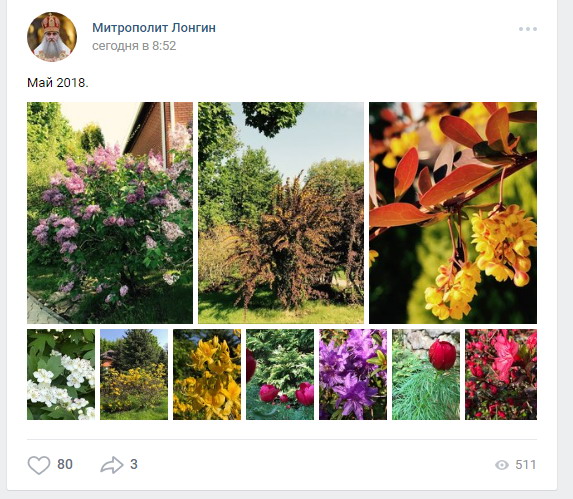Open the dark red barberry shrub photo
The image size is (573, 499).
tap(281, 213)
